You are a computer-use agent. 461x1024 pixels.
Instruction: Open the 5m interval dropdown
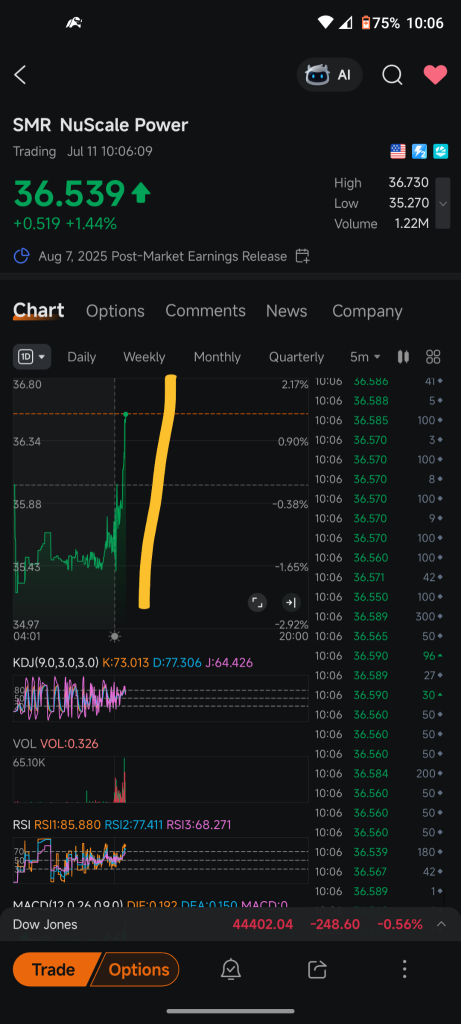365,357
